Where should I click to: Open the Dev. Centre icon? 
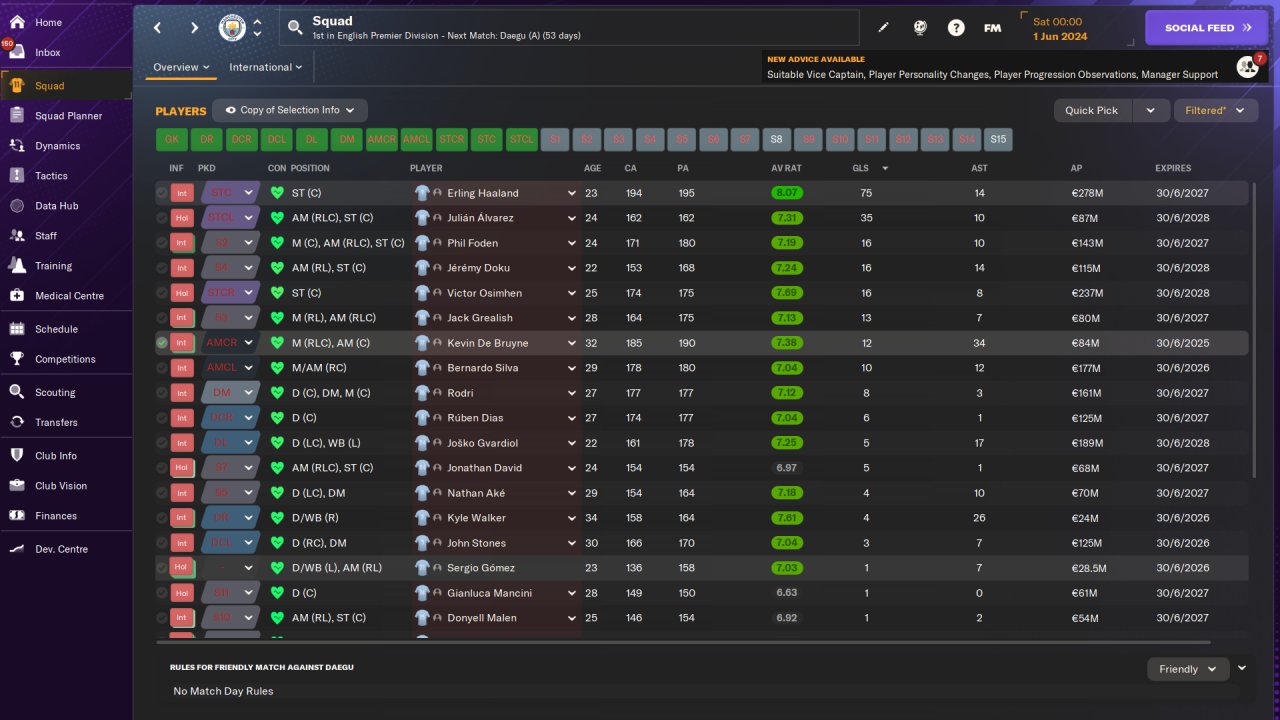(17, 549)
